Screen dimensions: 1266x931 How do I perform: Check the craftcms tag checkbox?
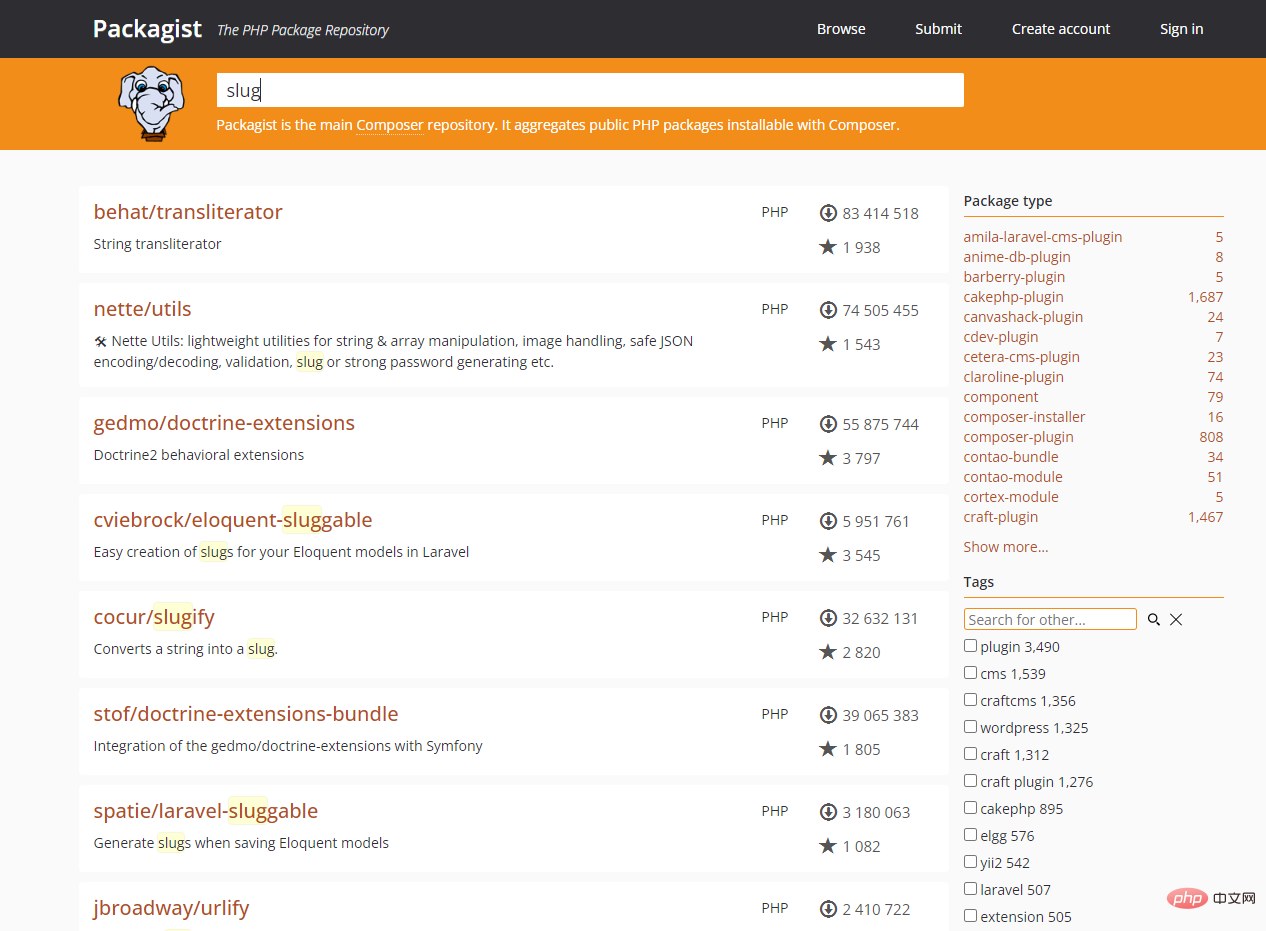(970, 700)
